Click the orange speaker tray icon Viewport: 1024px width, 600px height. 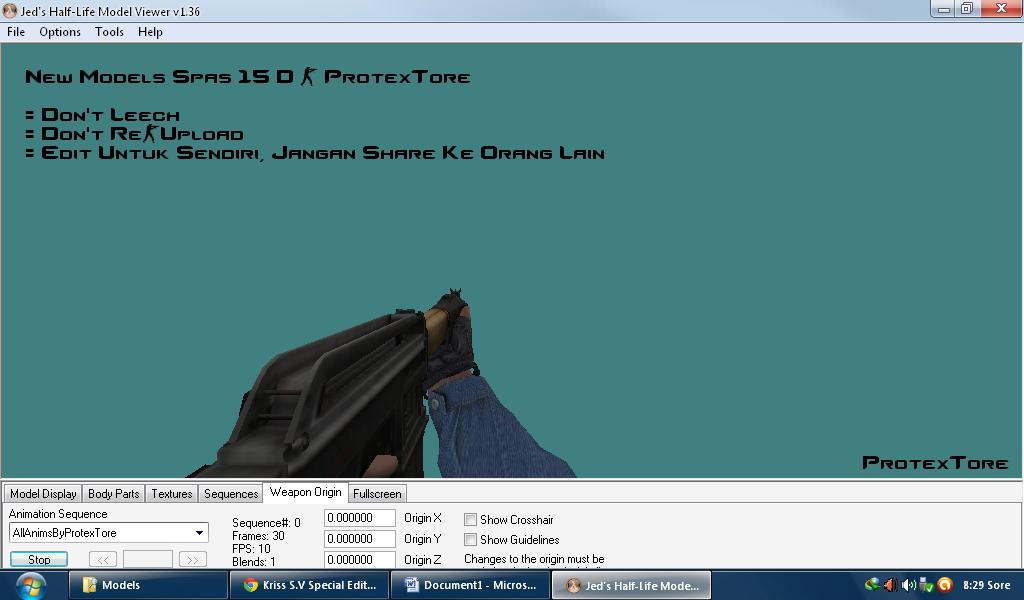click(x=890, y=585)
